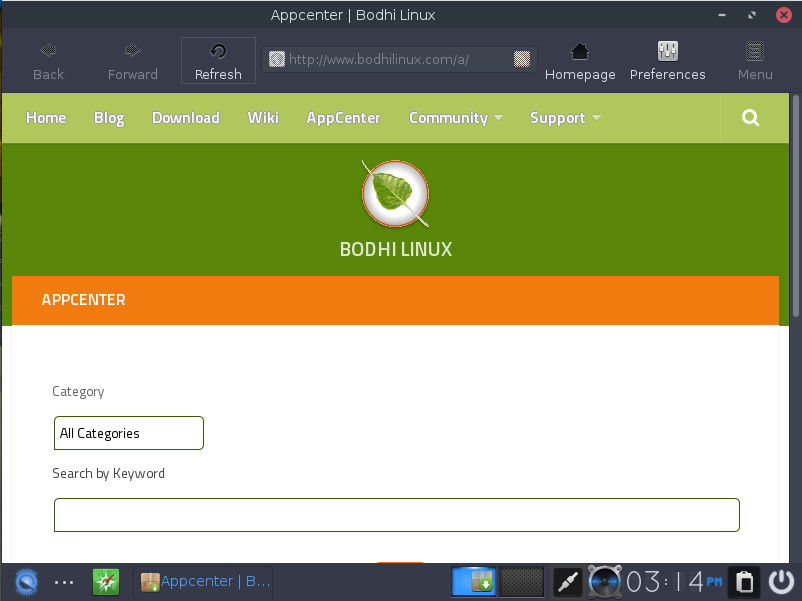This screenshot has height=601, width=802.
Task: Open the Download page
Action: click(186, 118)
